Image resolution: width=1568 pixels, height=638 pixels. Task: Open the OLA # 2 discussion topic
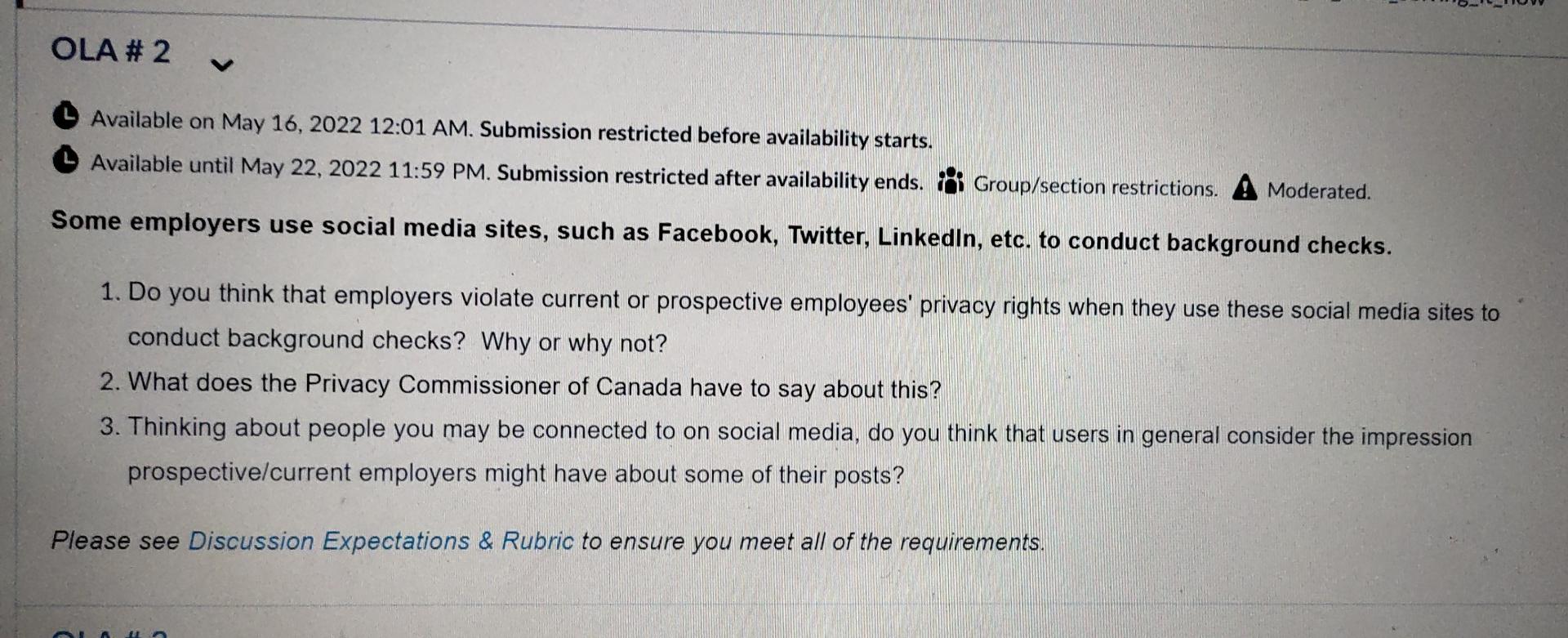(111, 51)
